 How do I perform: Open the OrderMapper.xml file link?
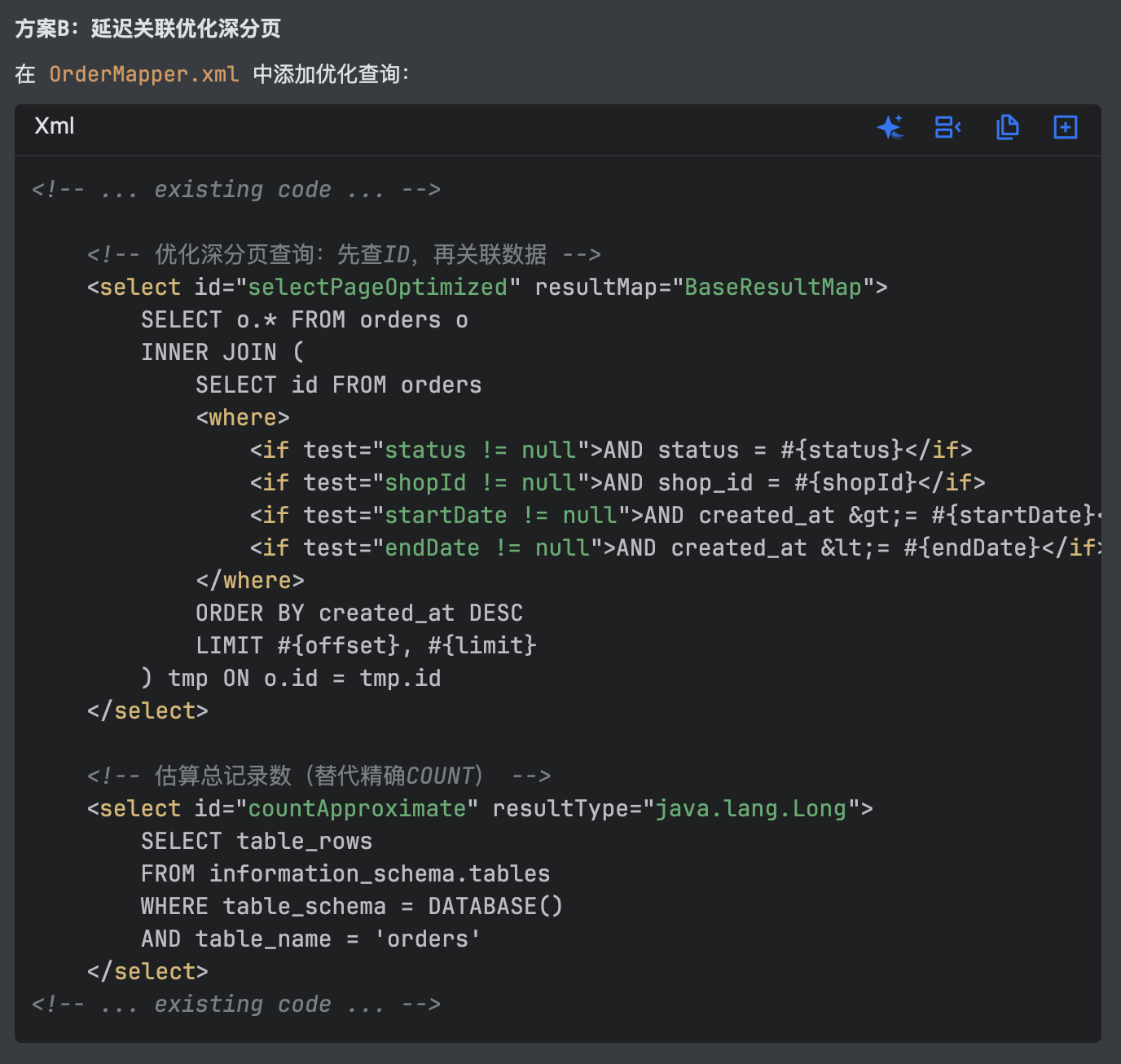144,74
